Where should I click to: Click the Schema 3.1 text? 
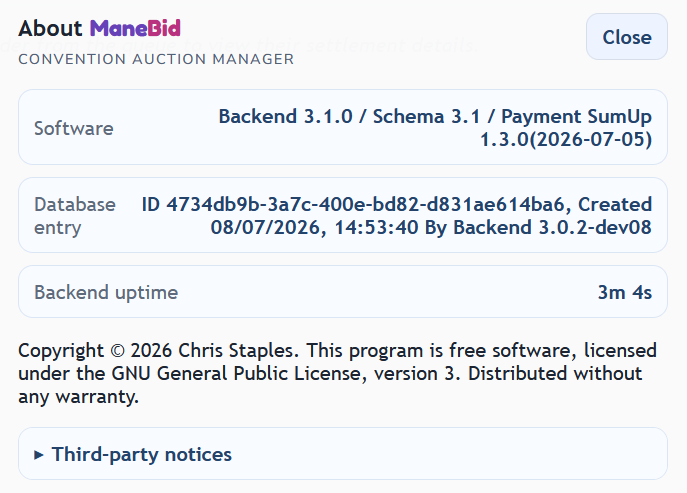coord(426,117)
